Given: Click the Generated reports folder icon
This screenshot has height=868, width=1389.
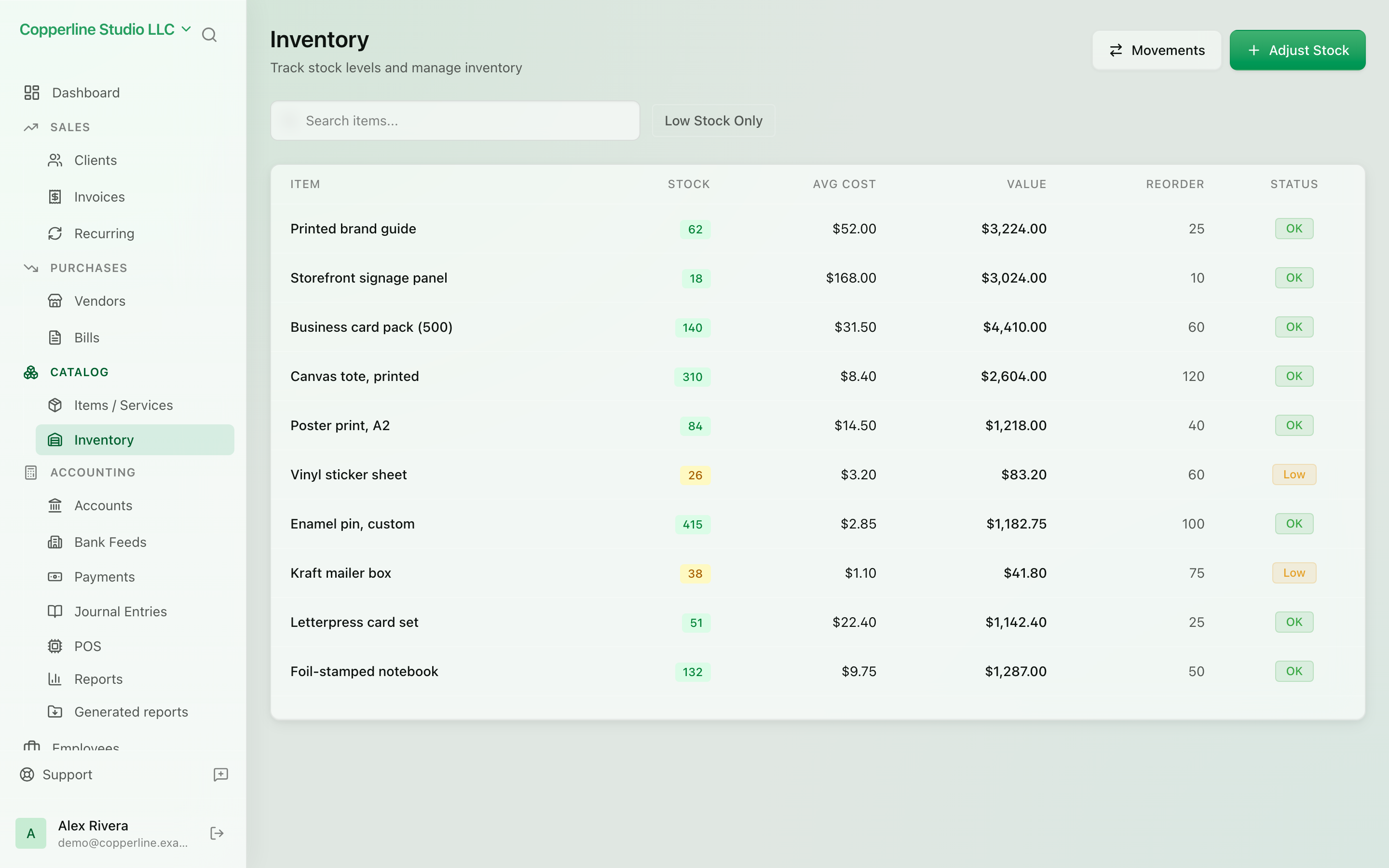Looking at the screenshot, I should pos(55,712).
